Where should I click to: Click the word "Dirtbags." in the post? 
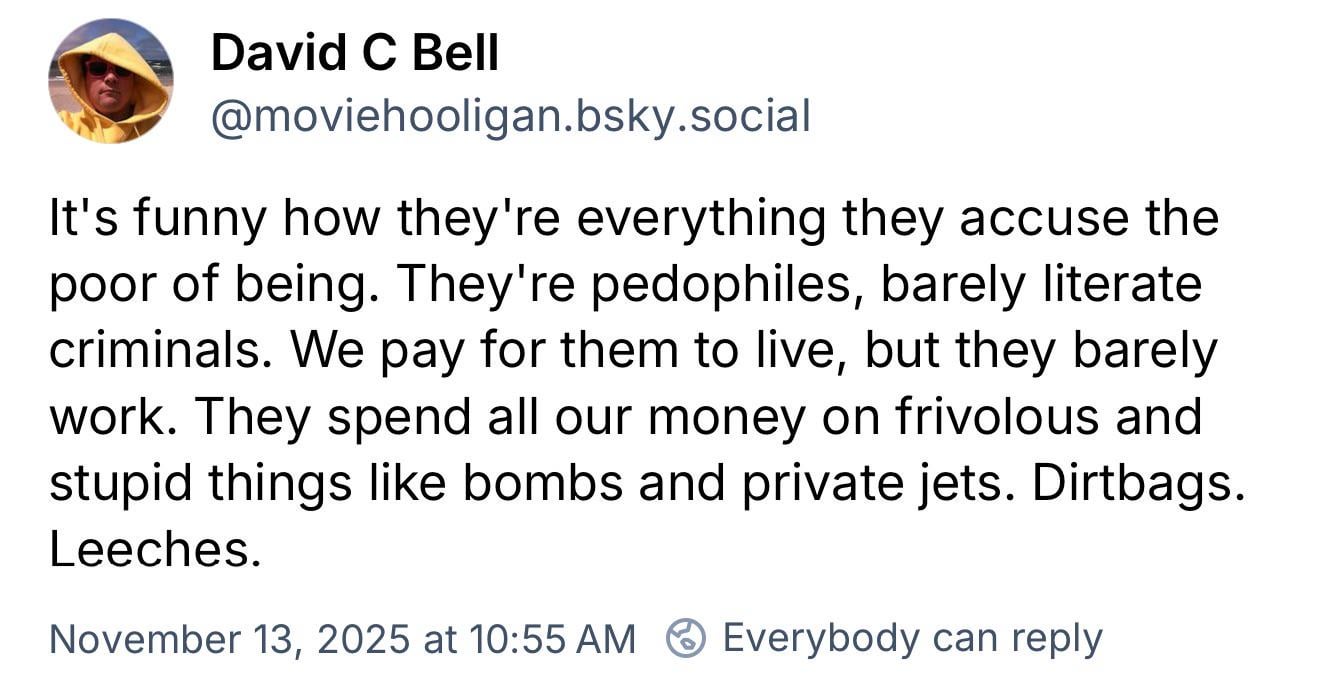coord(1138,483)
